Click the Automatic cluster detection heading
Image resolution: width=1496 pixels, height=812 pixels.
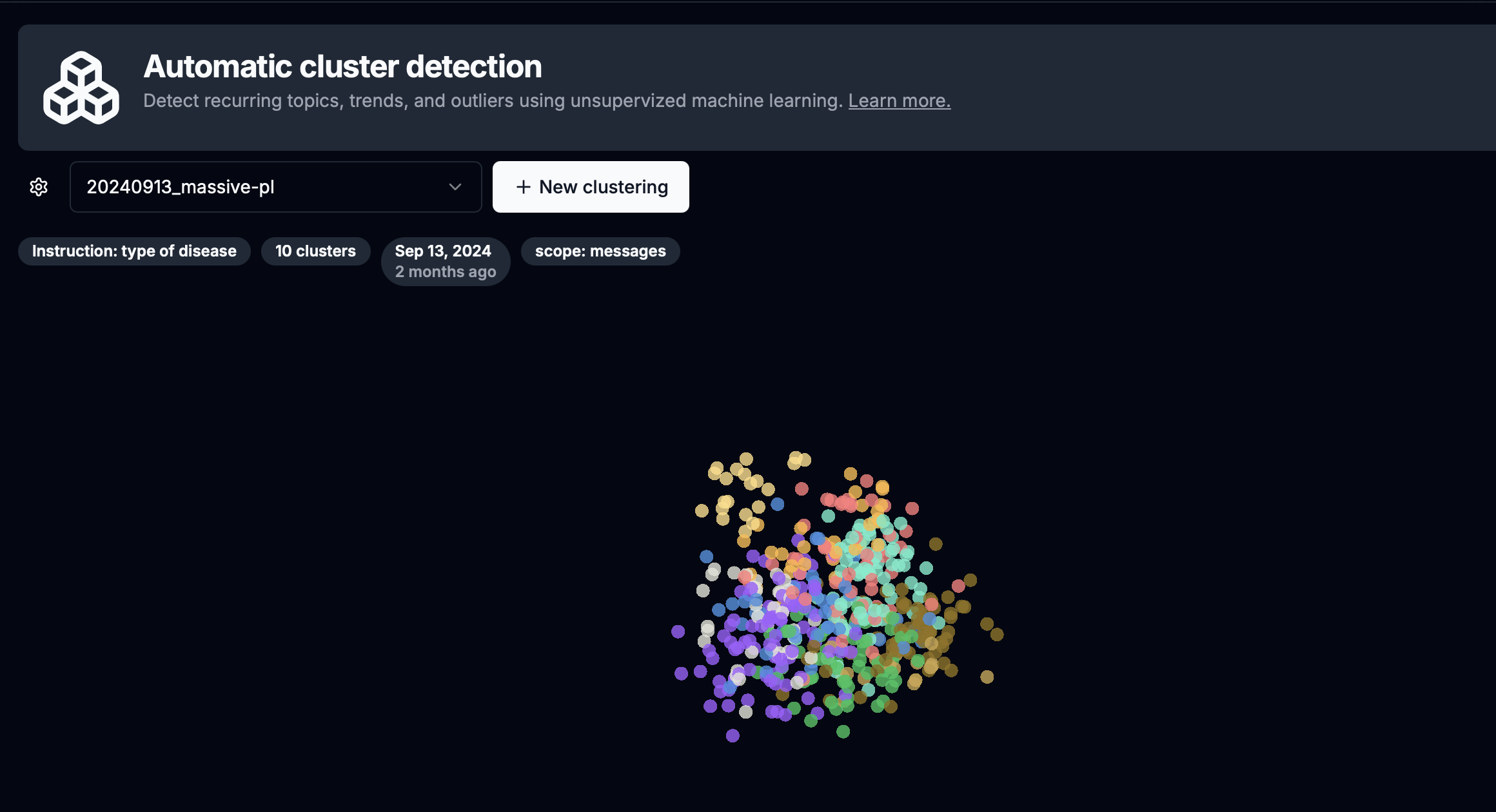pos(342,66)
